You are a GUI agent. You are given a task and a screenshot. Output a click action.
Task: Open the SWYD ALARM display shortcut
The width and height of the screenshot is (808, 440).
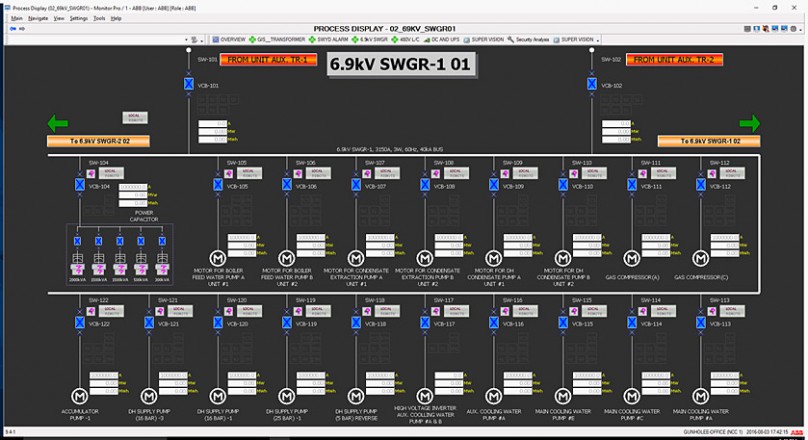(x=328, y=40)
